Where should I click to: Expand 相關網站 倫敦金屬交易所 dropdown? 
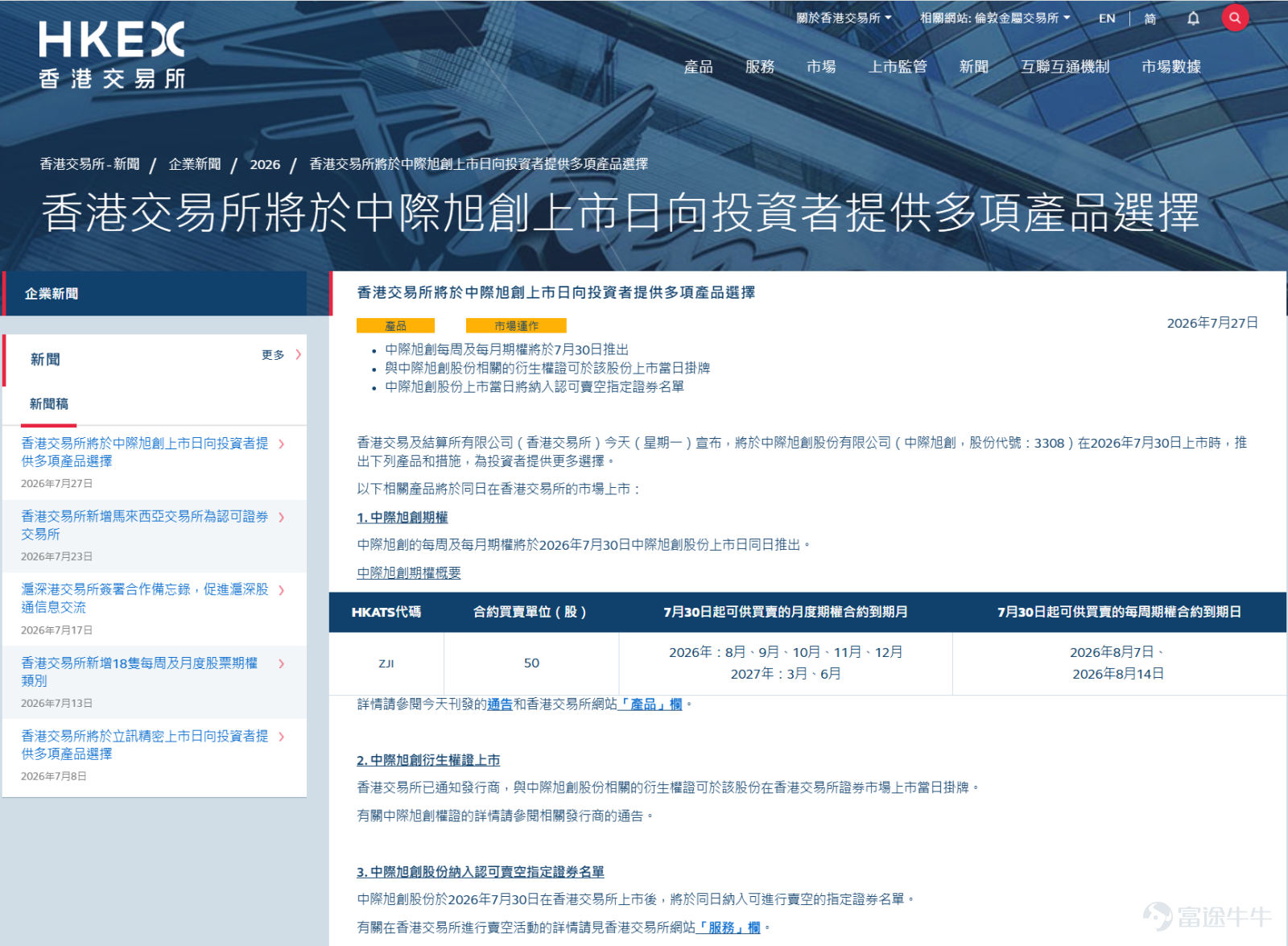tap(995, 18)
